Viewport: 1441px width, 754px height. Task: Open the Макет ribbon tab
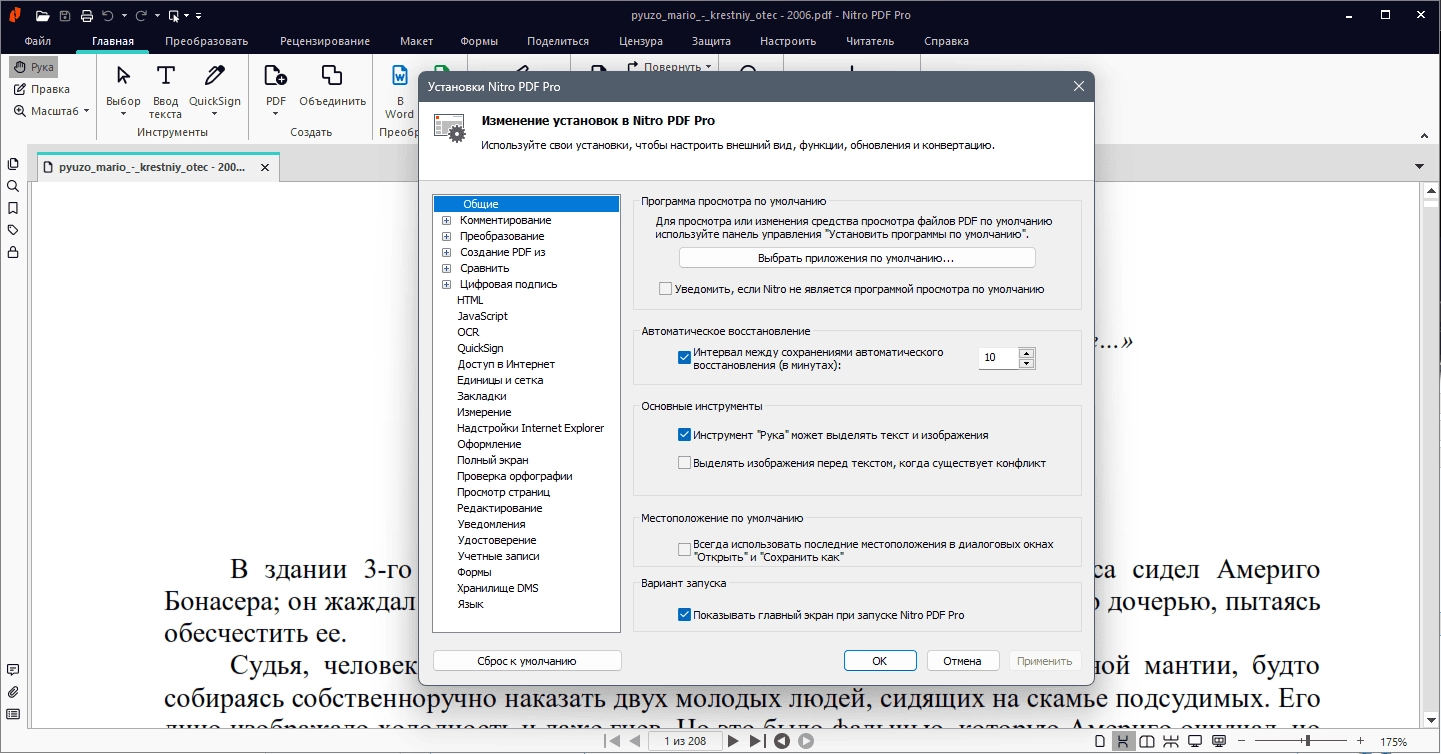(x=417, y=41)
